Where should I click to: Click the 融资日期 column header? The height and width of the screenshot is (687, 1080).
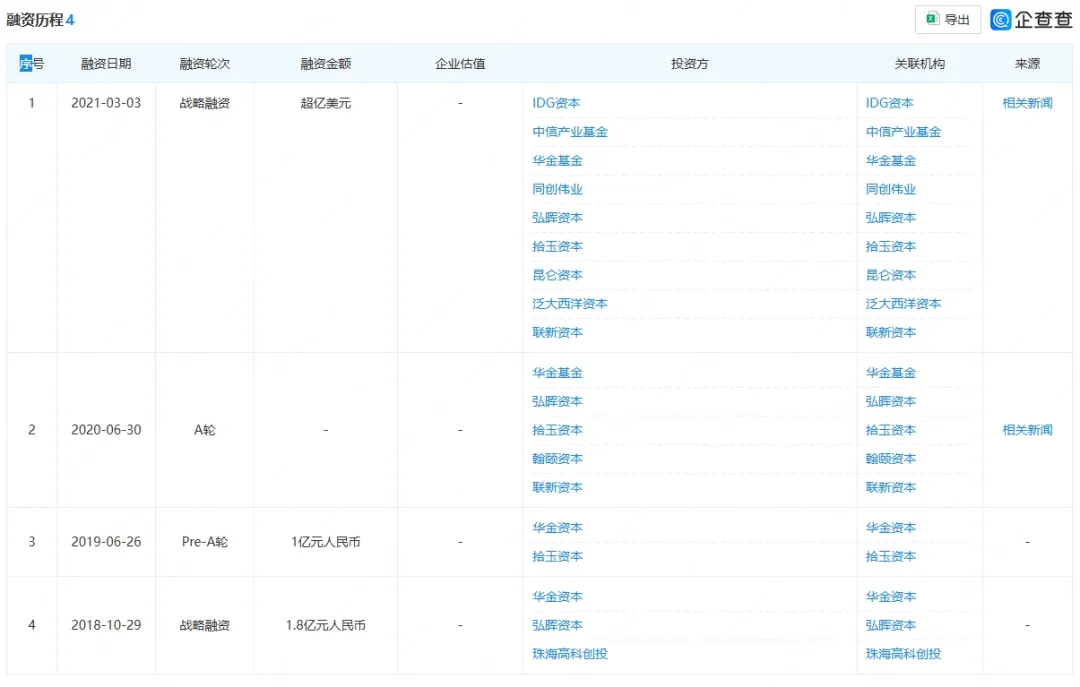click(x=106, y=64)
